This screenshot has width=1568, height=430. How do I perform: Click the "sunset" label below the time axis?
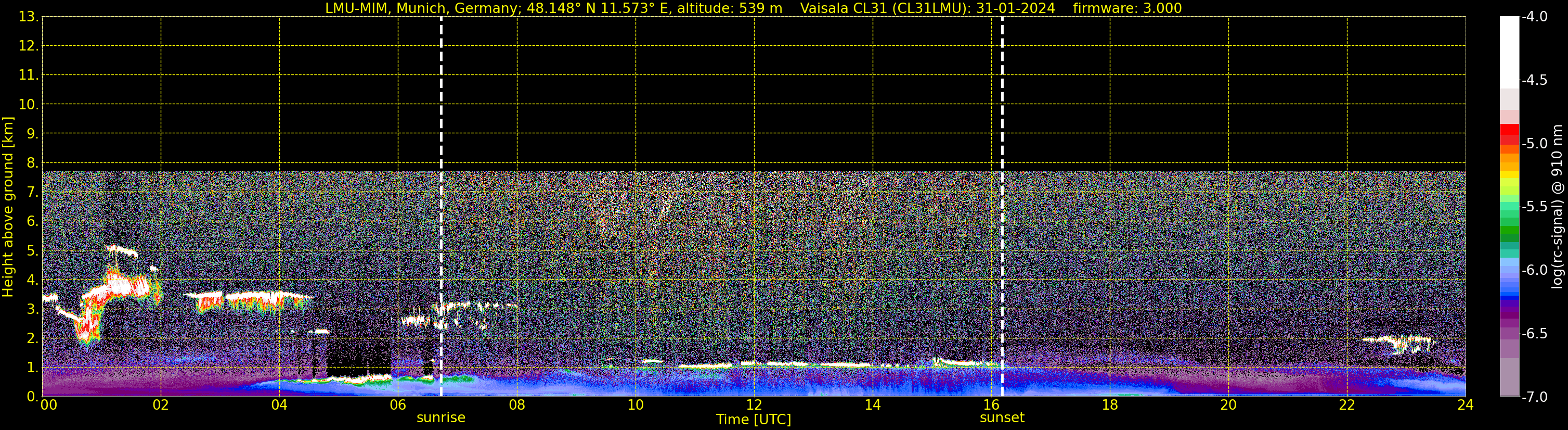[x=1002, y=418]
